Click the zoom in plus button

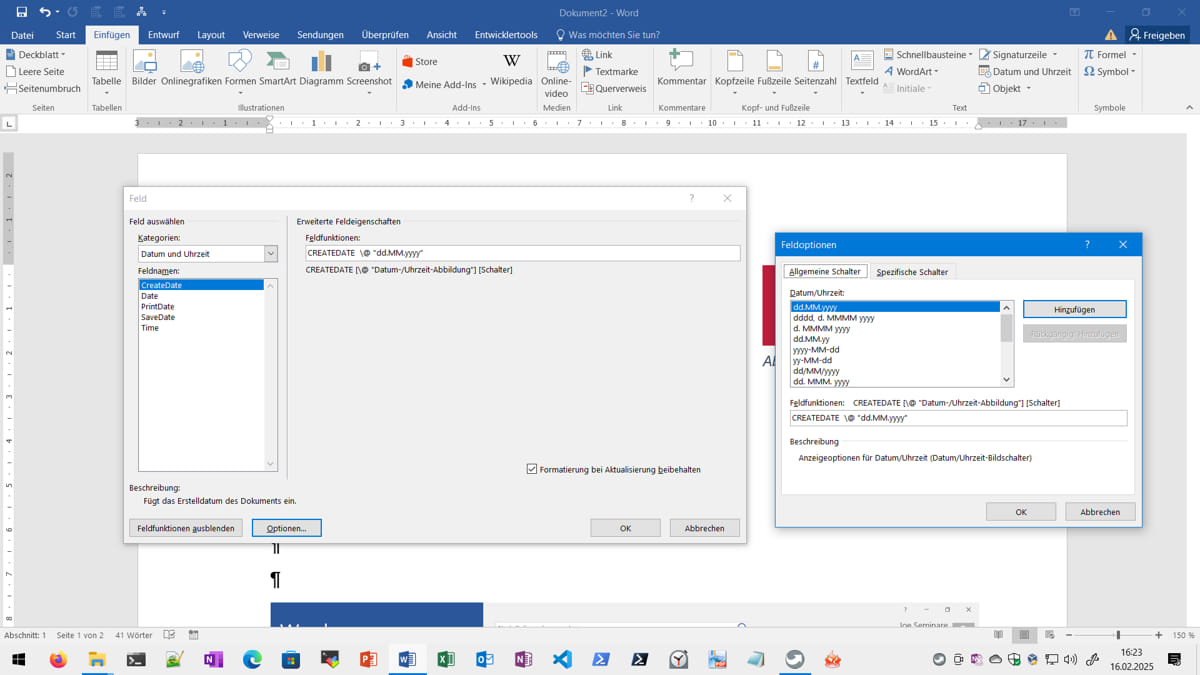click(1159, 635)
